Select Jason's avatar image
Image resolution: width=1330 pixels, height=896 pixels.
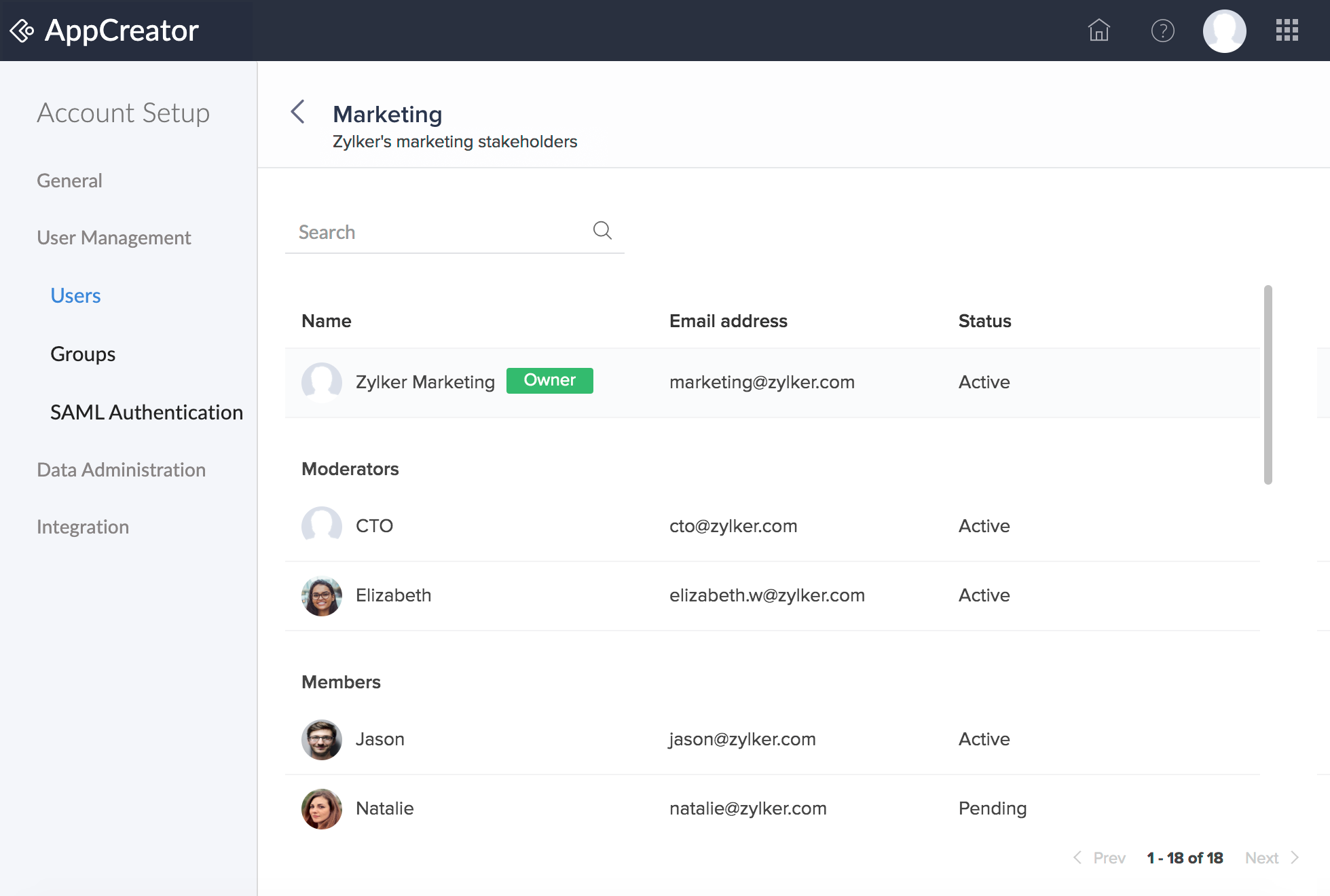[321, 739]
